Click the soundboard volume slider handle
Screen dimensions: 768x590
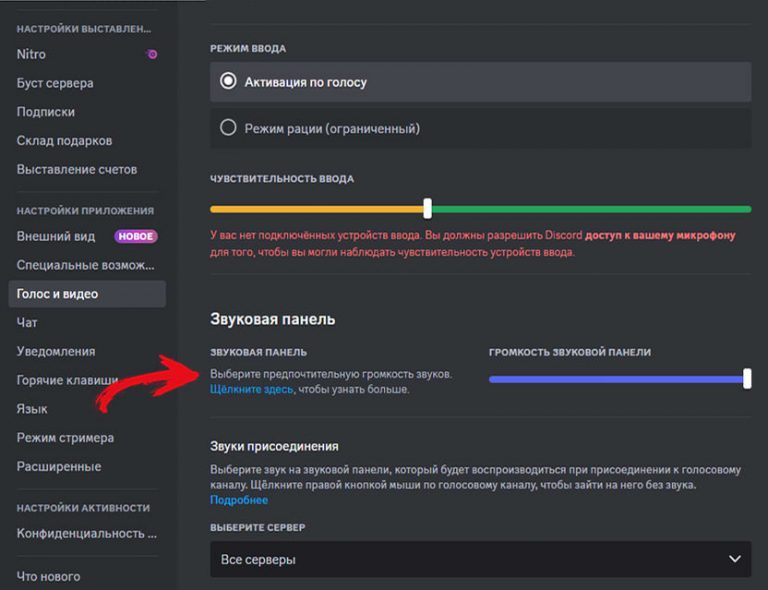tap(747, 378)
